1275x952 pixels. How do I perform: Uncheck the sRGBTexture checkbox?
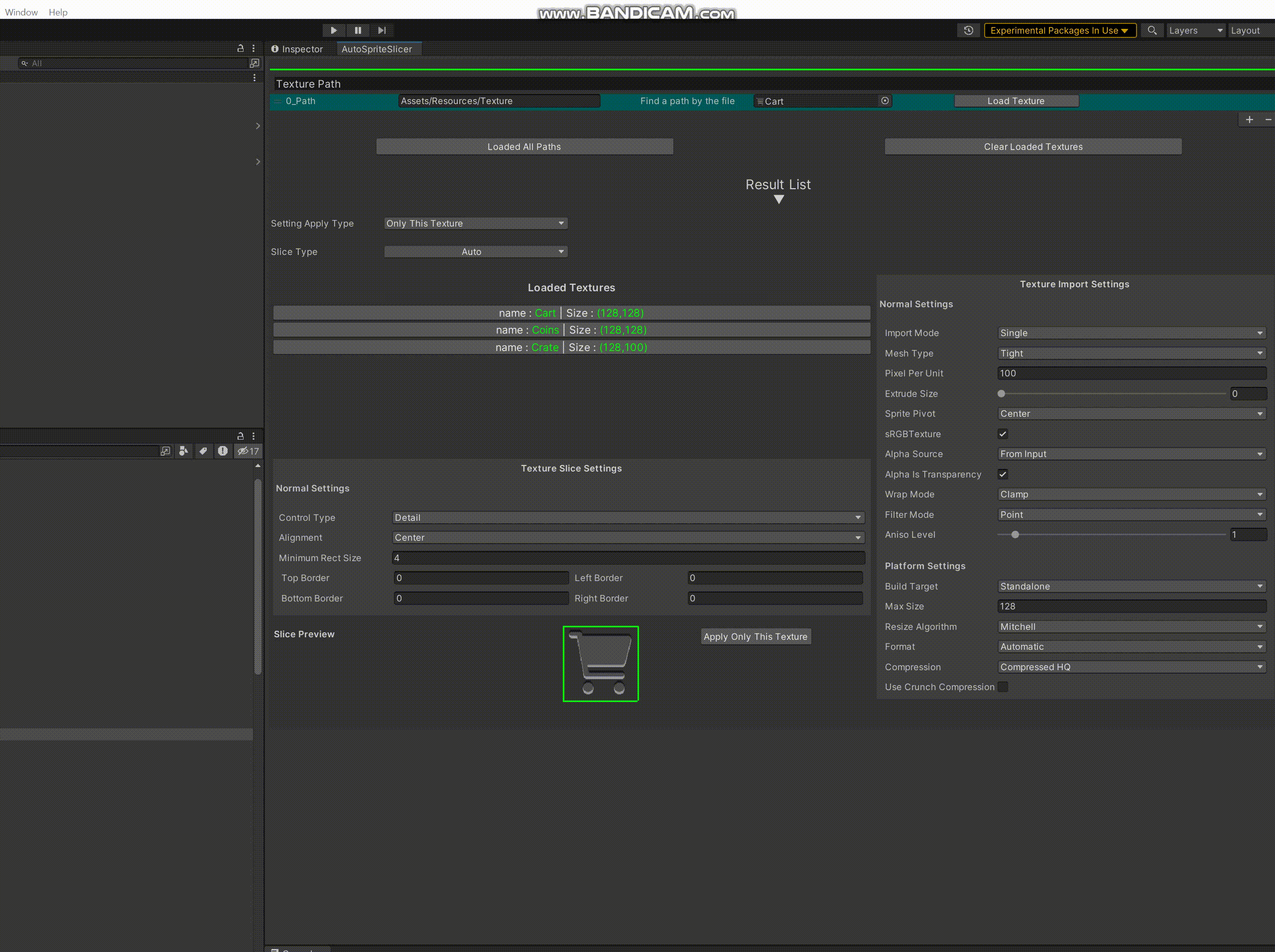tap(1003, 434)
